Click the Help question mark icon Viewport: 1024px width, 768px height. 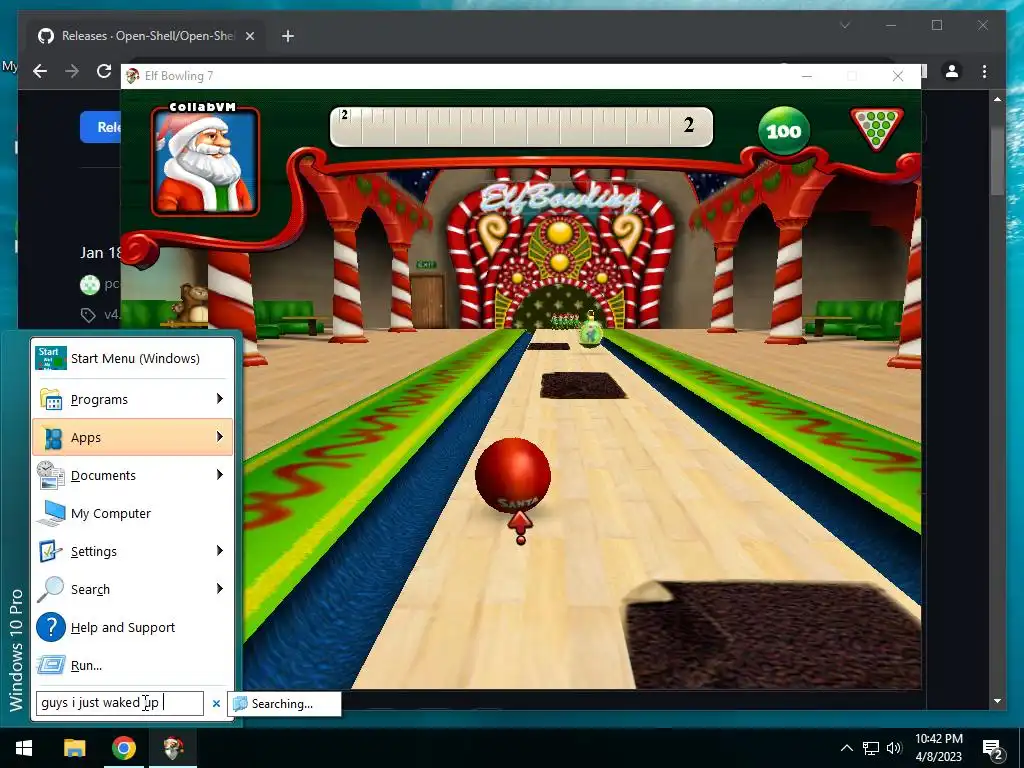[x=50, y=627]
